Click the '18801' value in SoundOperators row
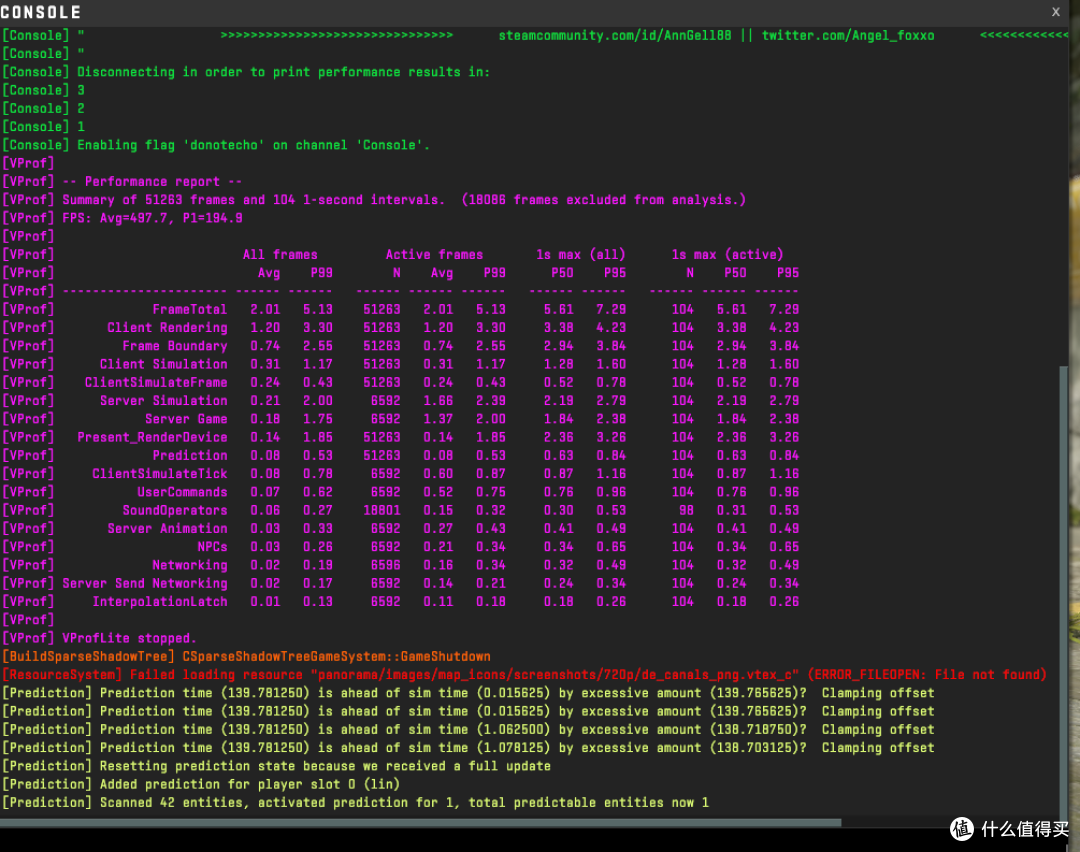This screenshot has width=1080, height=852. point(382,510)
